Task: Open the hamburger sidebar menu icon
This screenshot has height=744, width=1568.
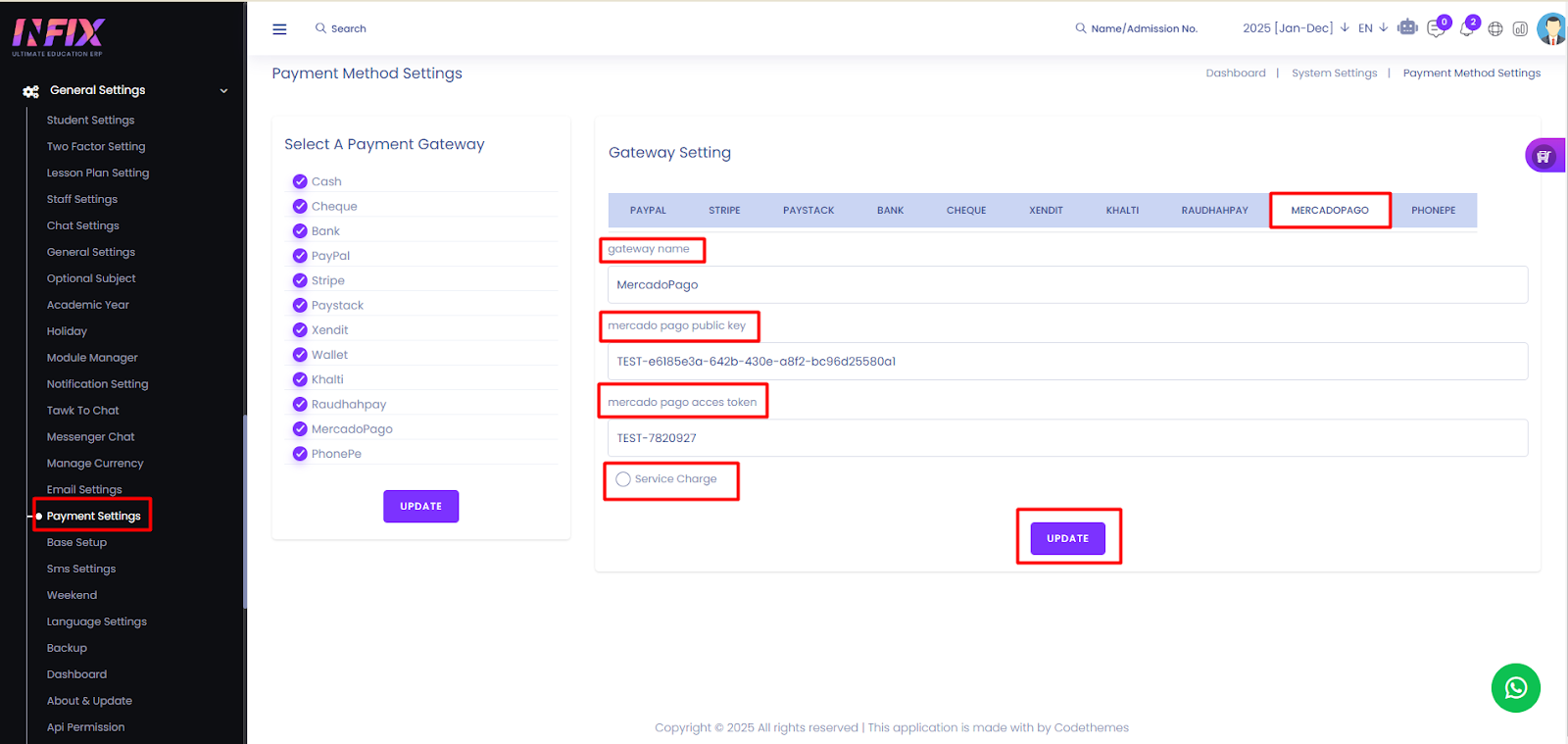Action: 279,29
